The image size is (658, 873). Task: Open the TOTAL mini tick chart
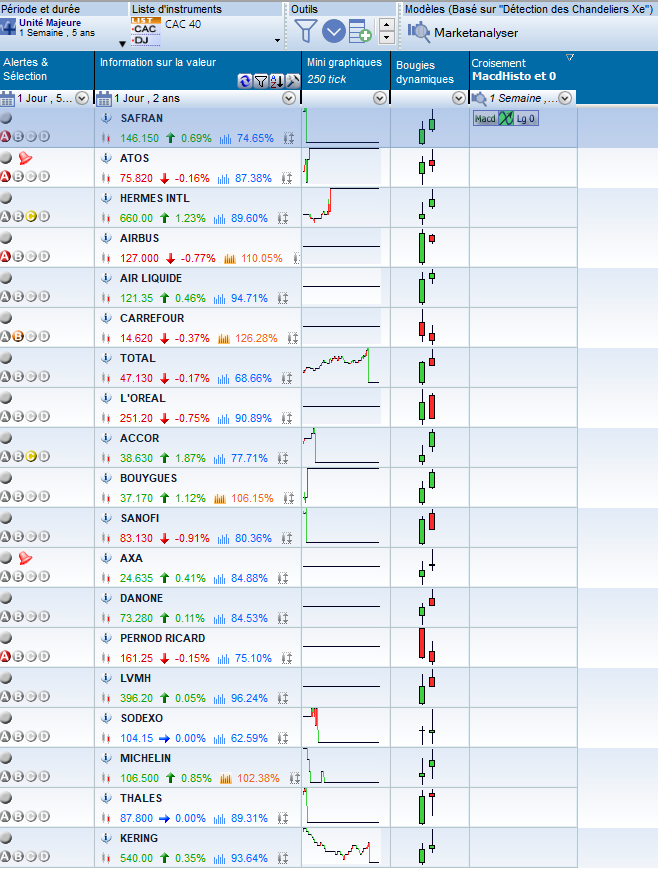(x=341, y=367)
